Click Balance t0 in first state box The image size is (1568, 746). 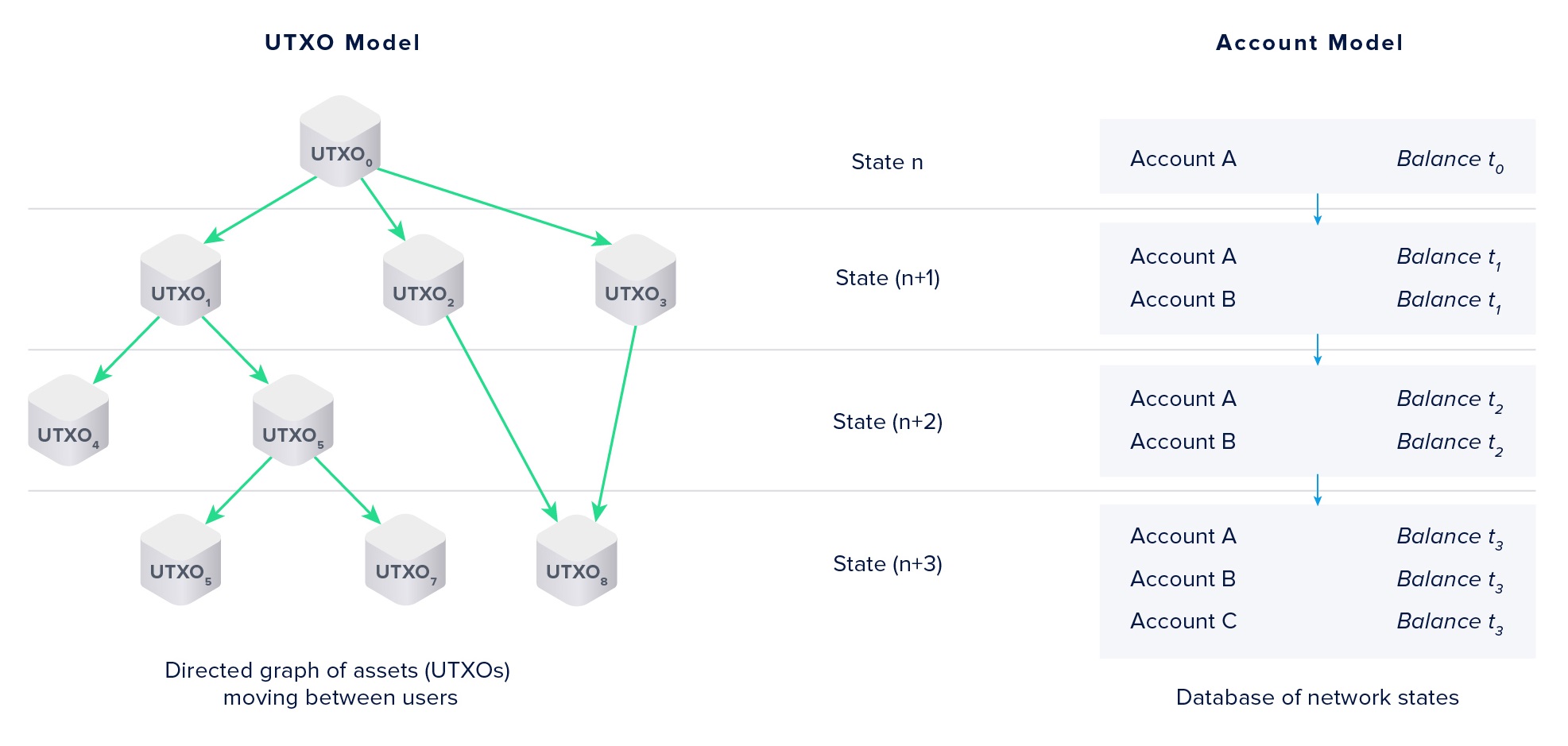1450,160
